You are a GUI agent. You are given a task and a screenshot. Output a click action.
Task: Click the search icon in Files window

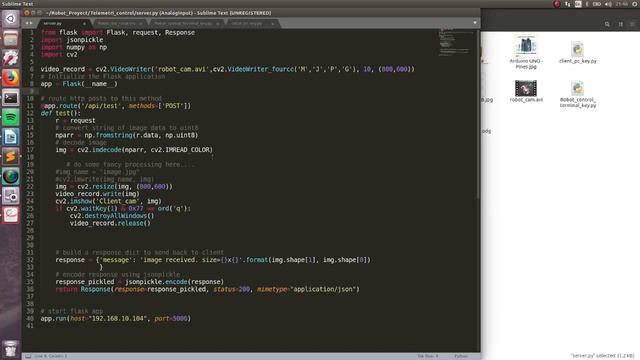tap(607, 24)
